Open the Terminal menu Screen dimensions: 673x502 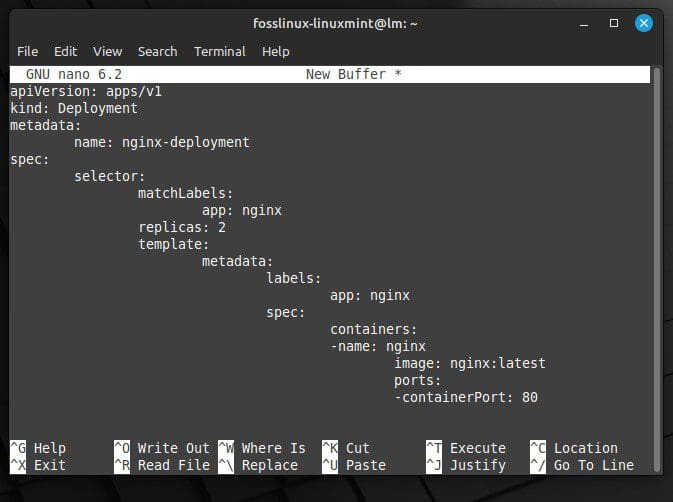(x=220, y=51)
